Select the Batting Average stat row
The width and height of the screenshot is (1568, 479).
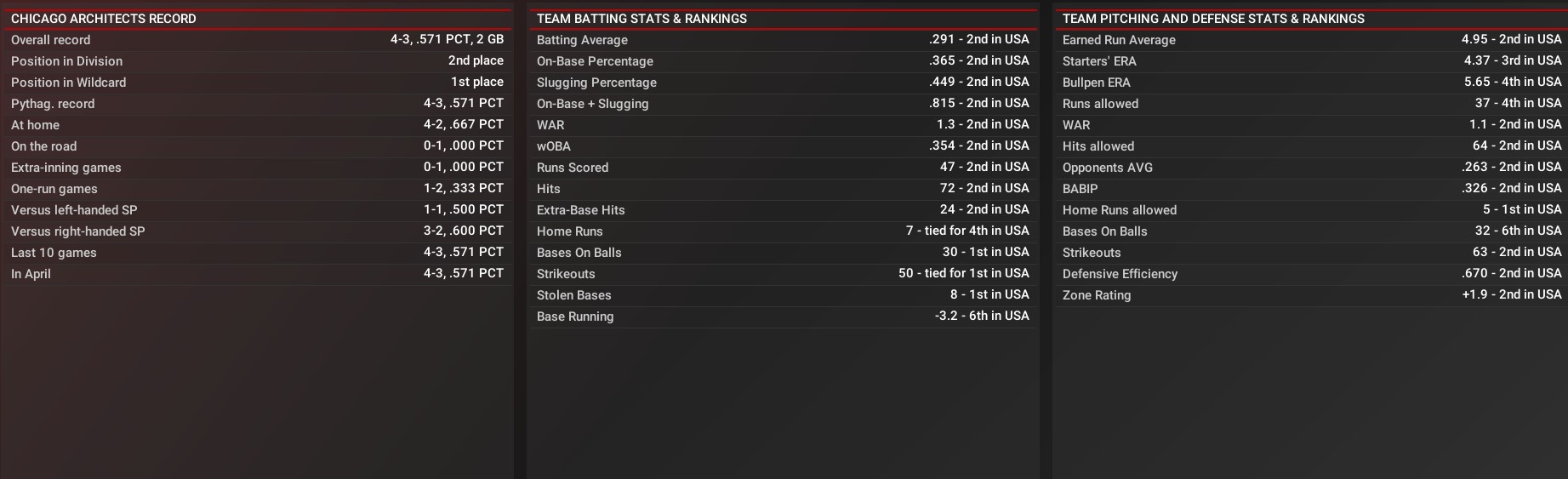(783, 40)
